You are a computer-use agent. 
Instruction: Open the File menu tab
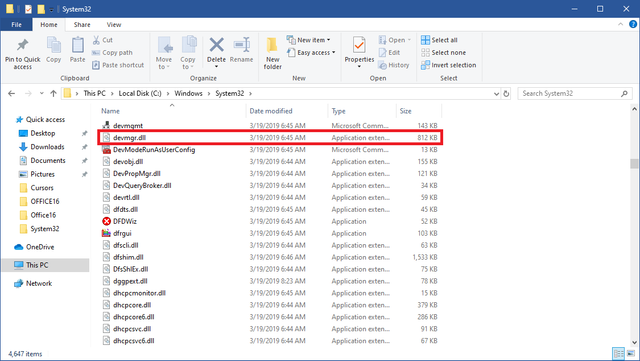[x=16, y=25]
